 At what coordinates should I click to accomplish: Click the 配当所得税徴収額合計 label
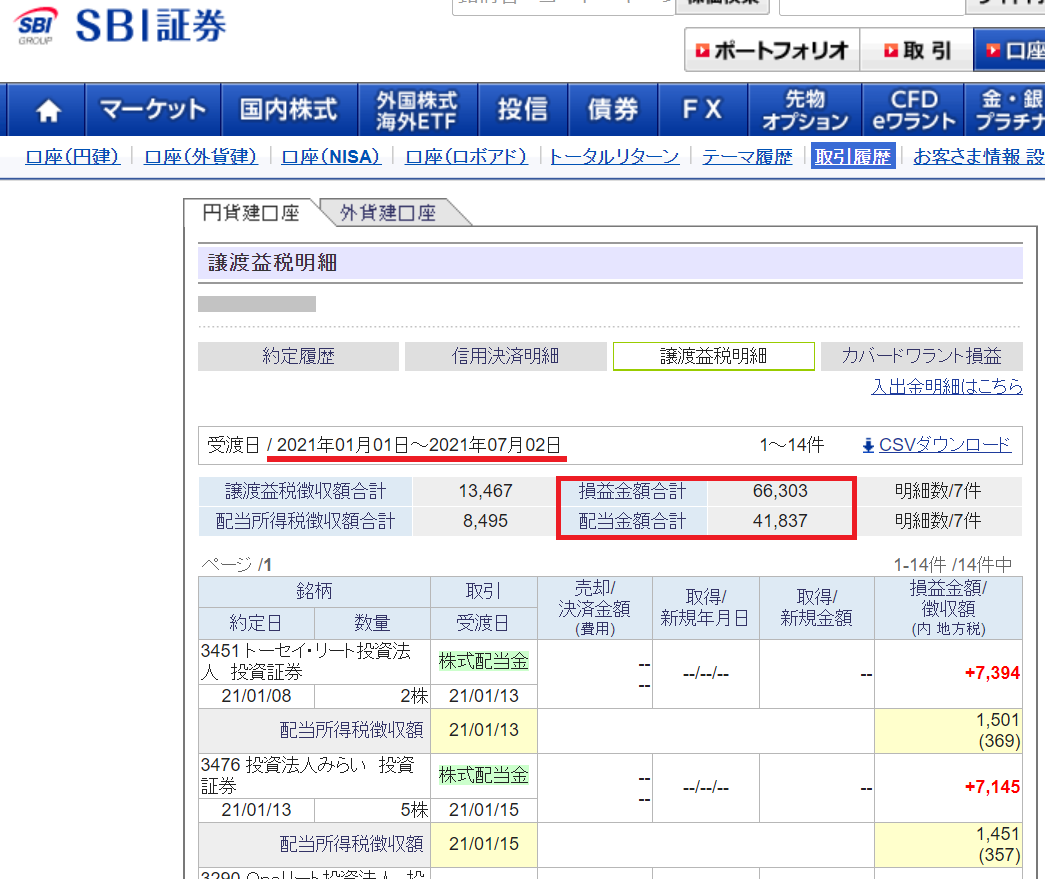[305, 521]
